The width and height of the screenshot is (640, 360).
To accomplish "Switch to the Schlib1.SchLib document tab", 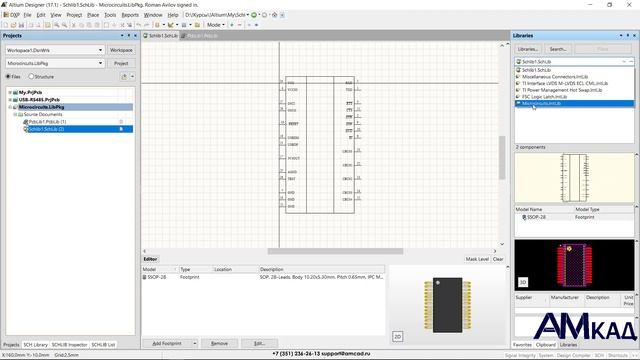I will (x=160, y=36).
